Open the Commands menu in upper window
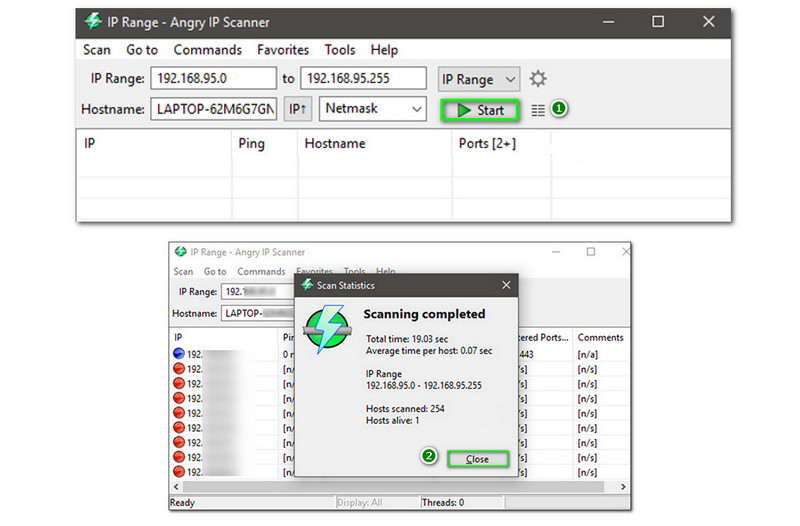Screen dimensions: 800x526 [x=207, y=50]
